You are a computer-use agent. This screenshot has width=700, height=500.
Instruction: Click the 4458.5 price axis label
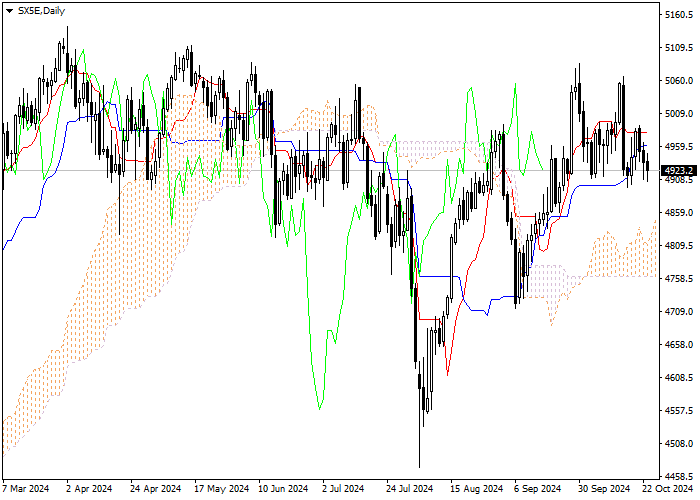pyautogui.click(x=679, y=476)
